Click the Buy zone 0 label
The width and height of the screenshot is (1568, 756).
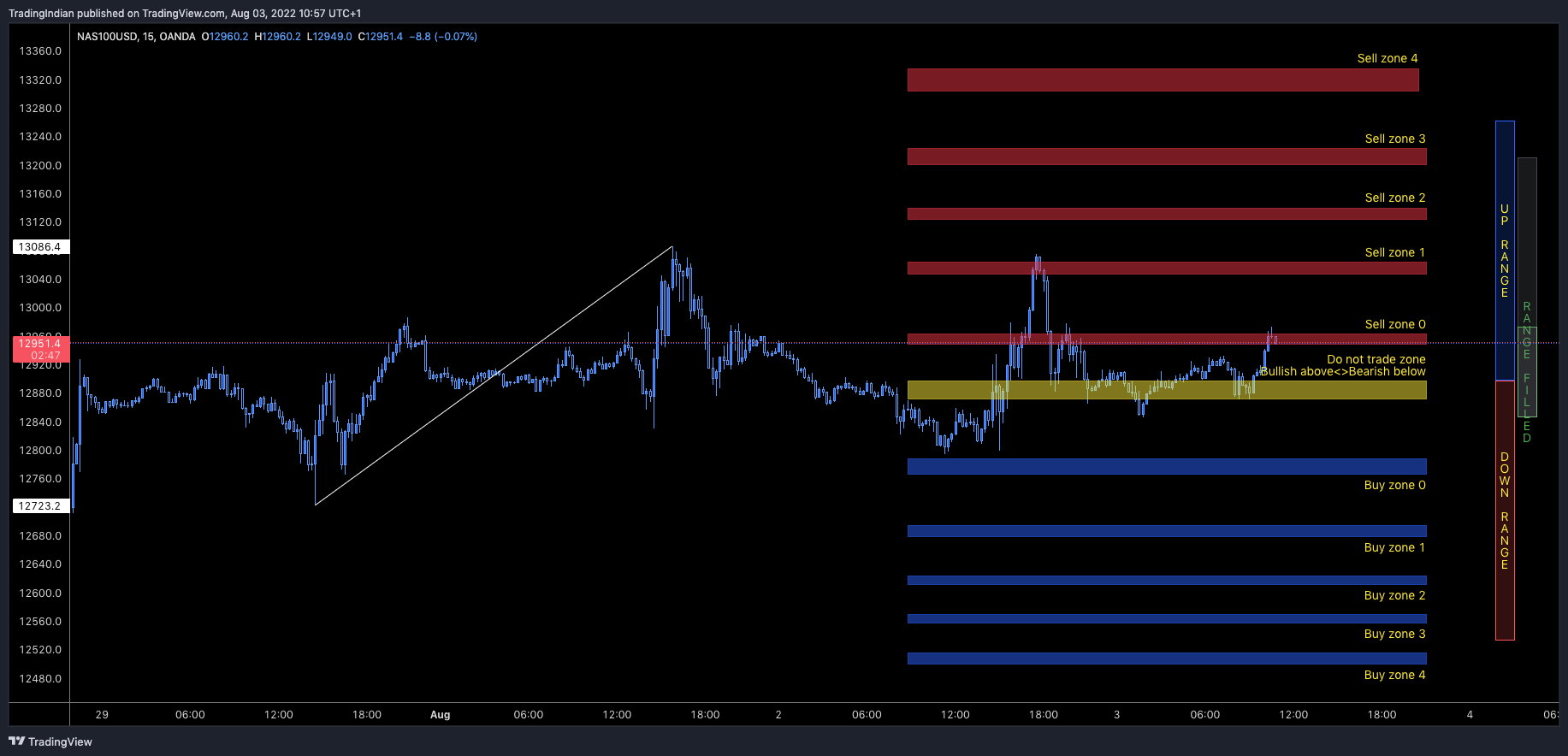[x=1394, y=485]
